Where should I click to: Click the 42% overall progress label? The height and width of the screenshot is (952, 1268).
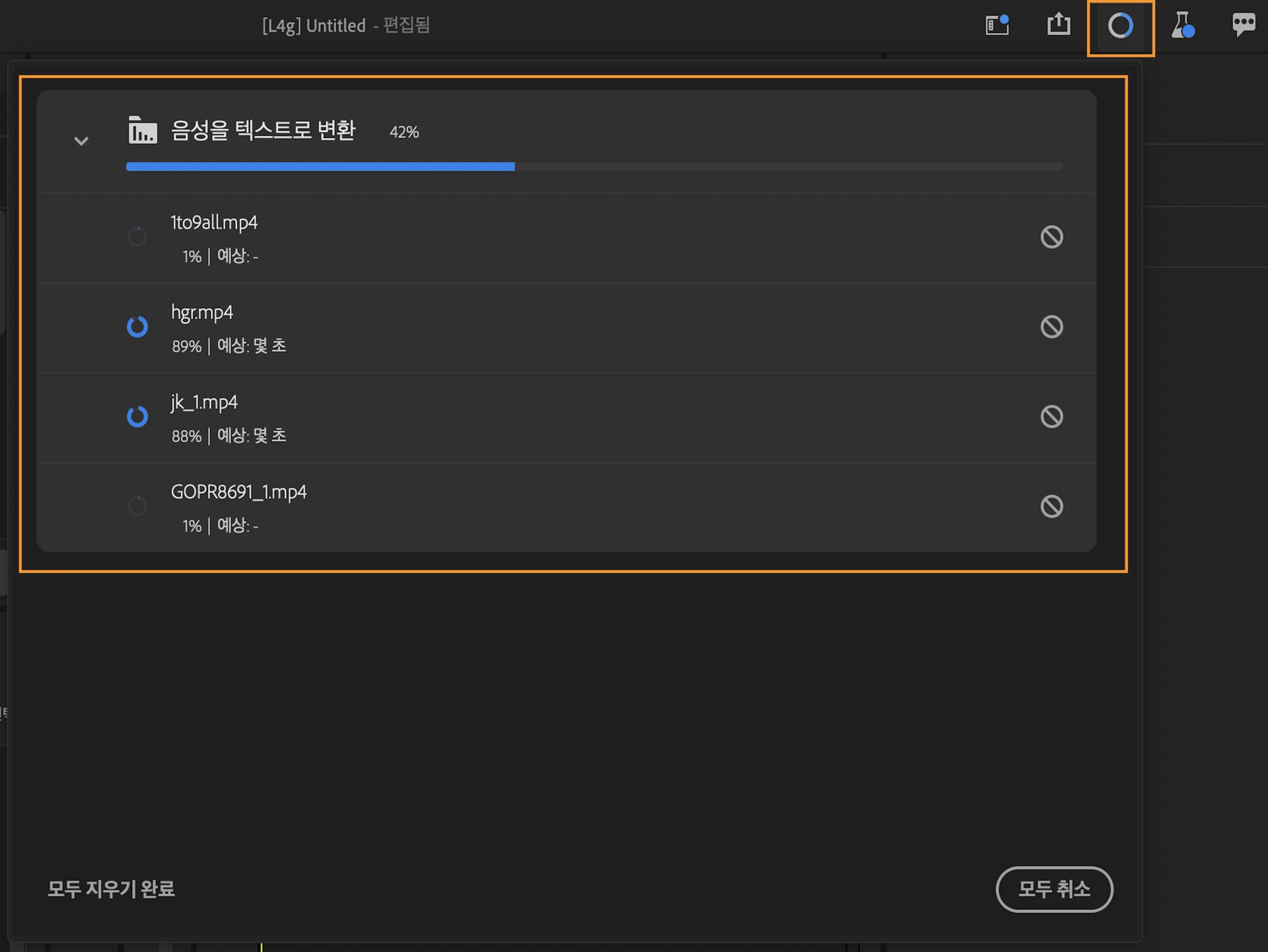[x=404, y=132]
